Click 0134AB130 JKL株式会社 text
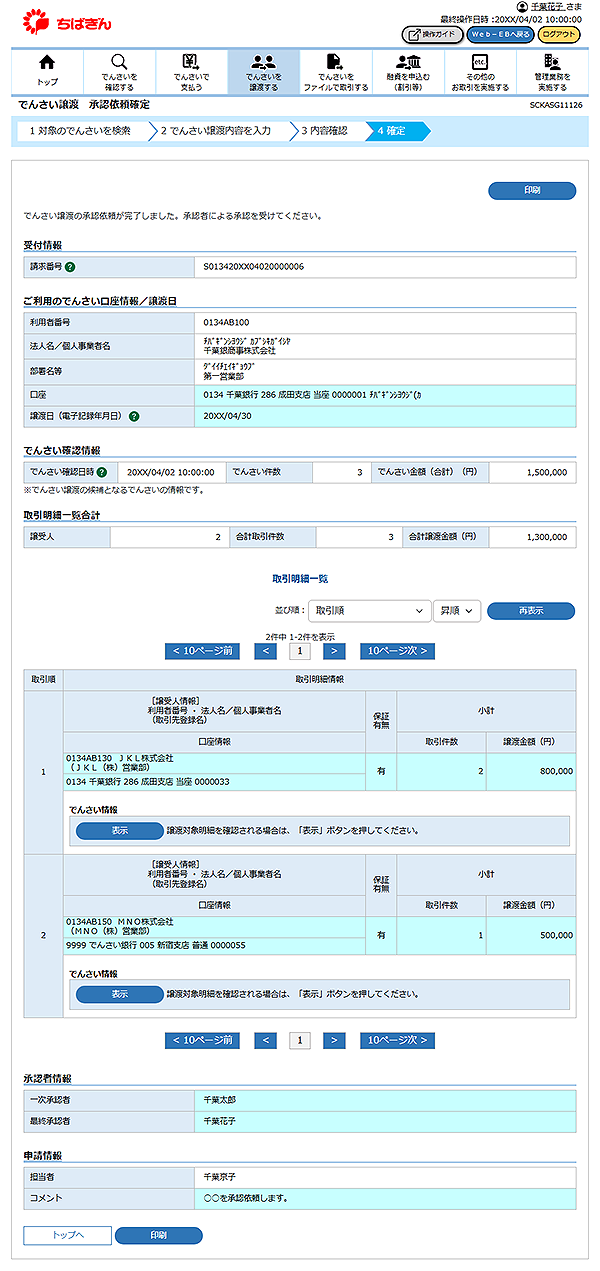The height and width of the screenshot is (1271, 600). [120, 758]
